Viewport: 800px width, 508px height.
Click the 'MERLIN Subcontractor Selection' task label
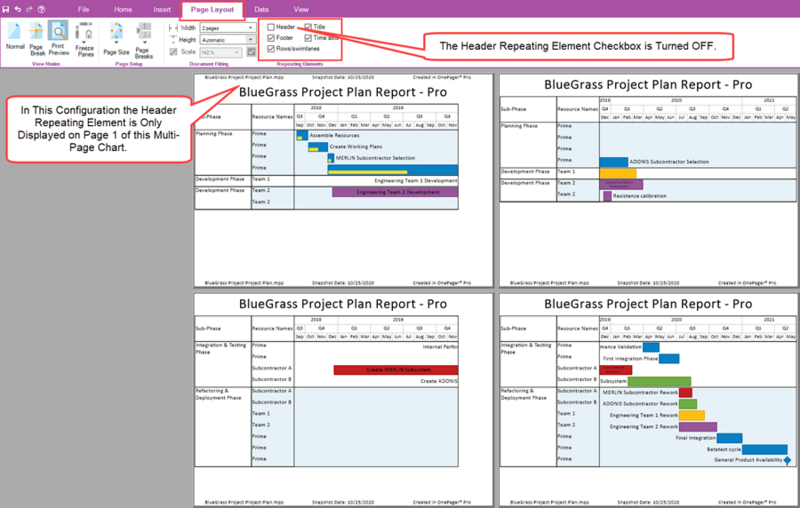click(x=375, y=158)
